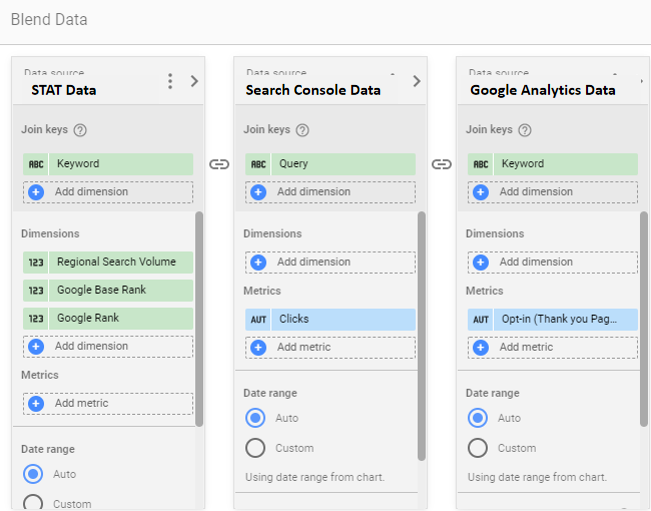Viewport: 651px width, 511px height.
Task: Select the Regional Search Volume dimension
Action: [x=116, y=262]
